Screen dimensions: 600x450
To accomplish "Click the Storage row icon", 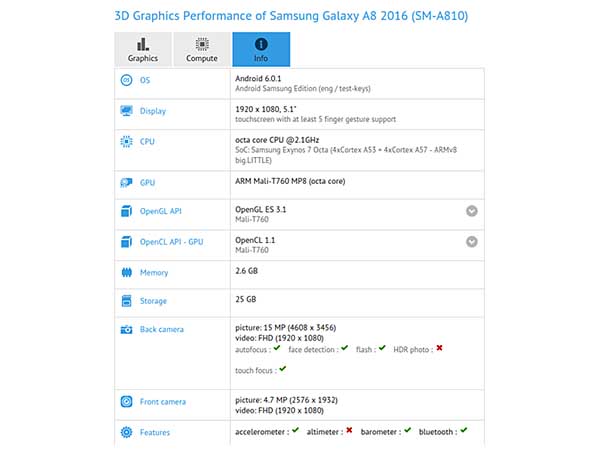I will 126,301.
